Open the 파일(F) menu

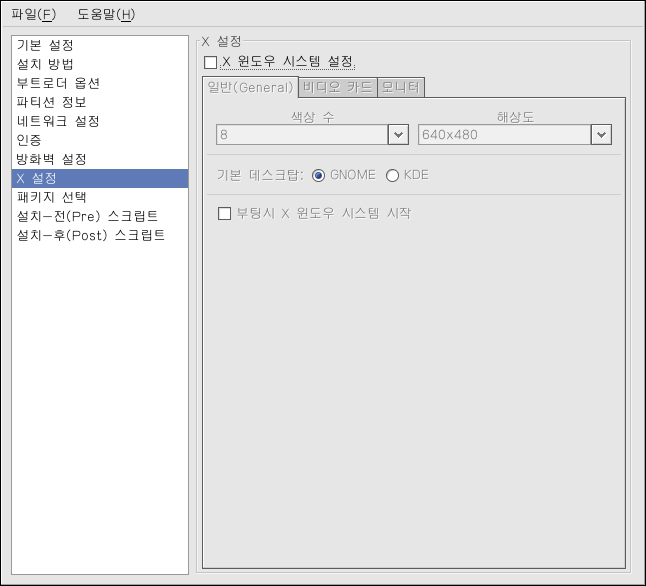[x=33, y=14]
